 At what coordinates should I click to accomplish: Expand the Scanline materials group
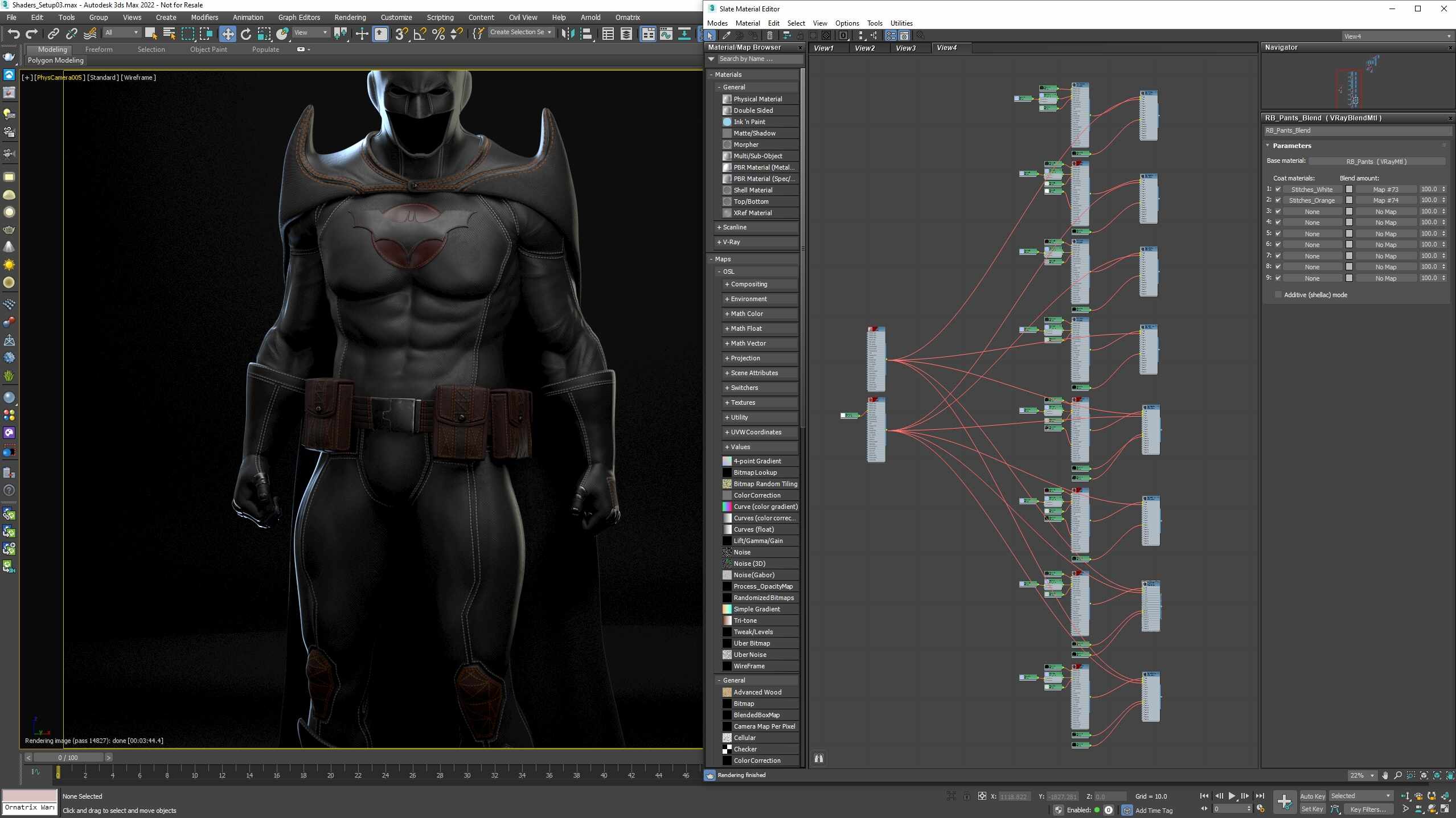click(x=756, y=227)
